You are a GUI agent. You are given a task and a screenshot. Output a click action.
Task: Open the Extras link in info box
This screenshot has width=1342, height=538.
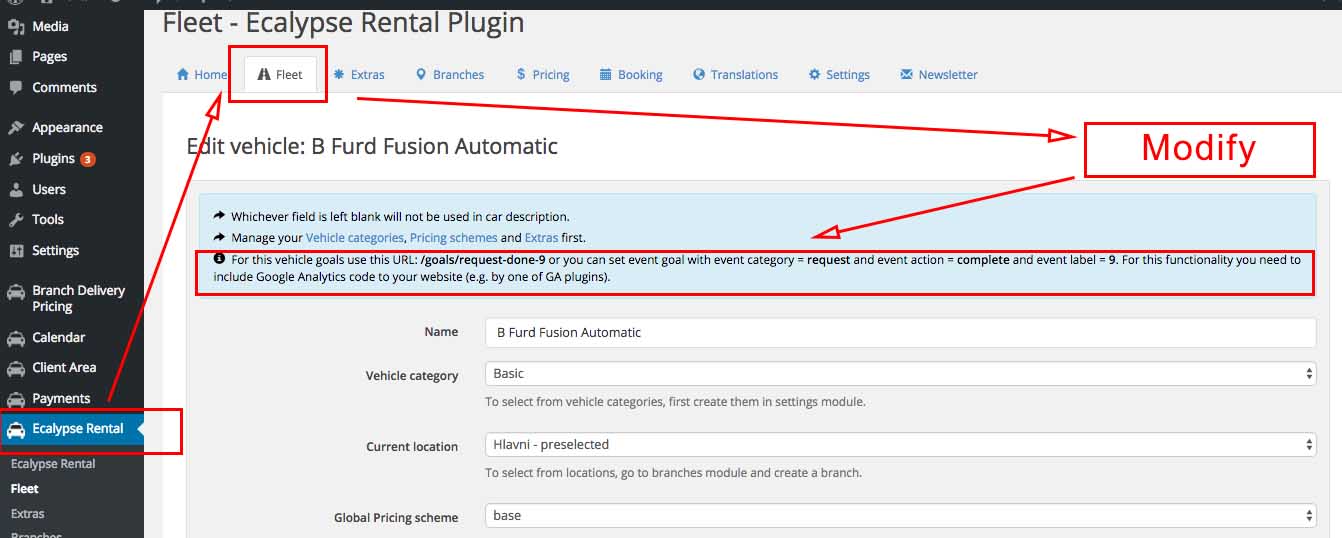coord(542,238)
